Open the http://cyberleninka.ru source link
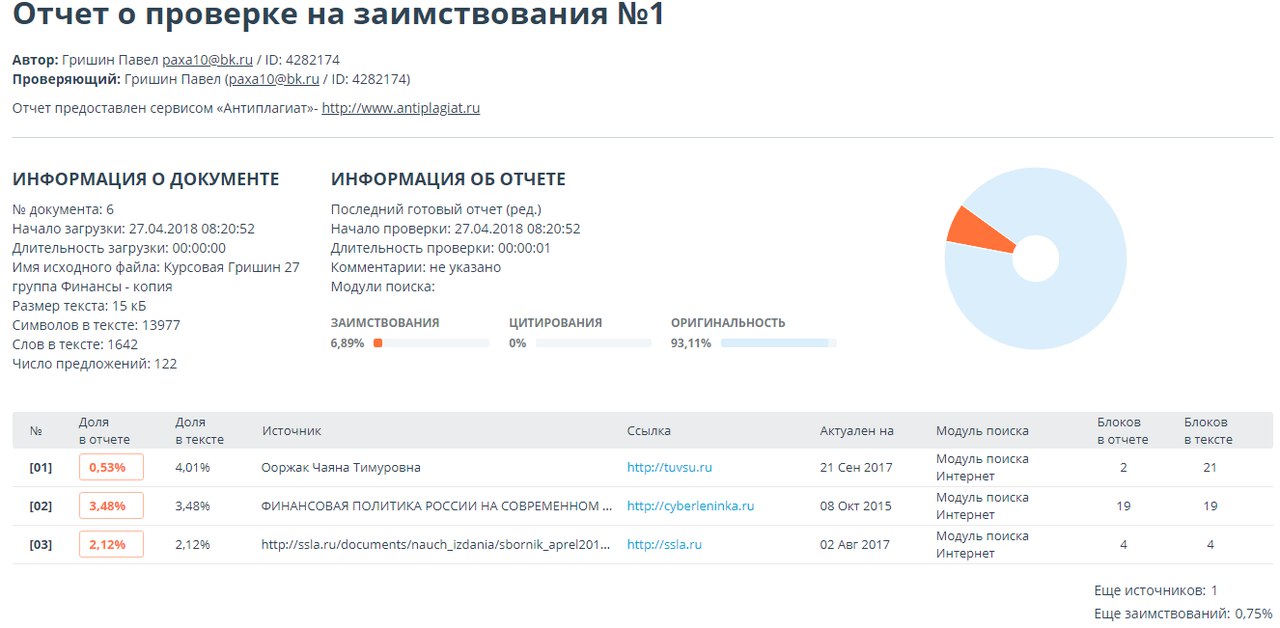 (x=690, y=506)
